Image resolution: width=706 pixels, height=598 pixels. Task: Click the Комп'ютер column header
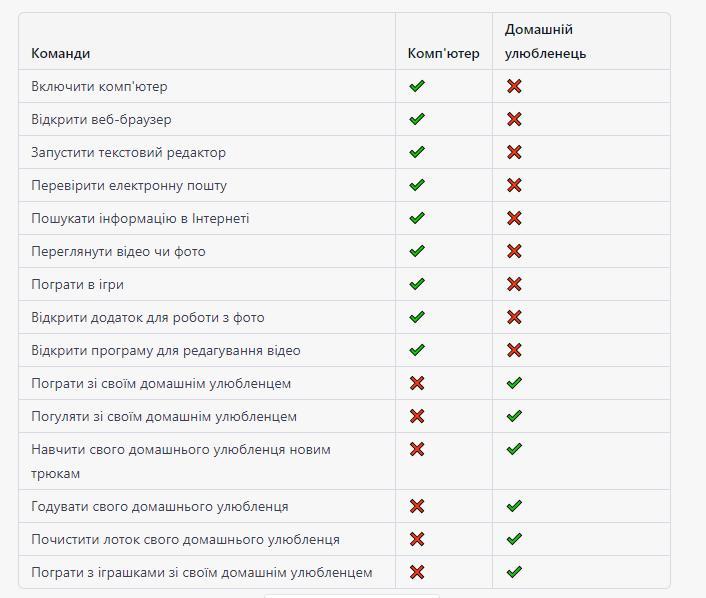[443, 53]
